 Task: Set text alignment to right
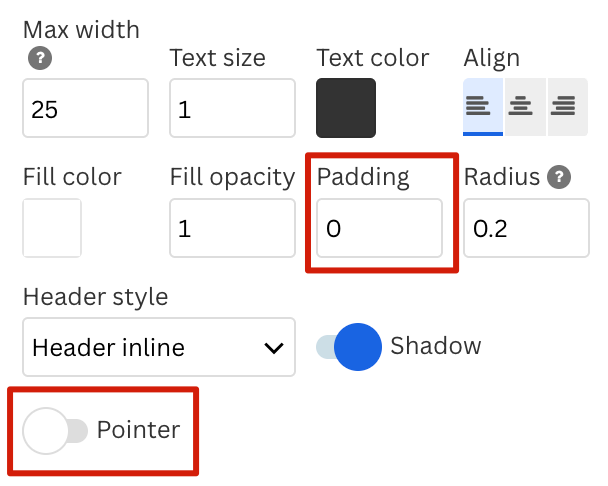(564, 106)
